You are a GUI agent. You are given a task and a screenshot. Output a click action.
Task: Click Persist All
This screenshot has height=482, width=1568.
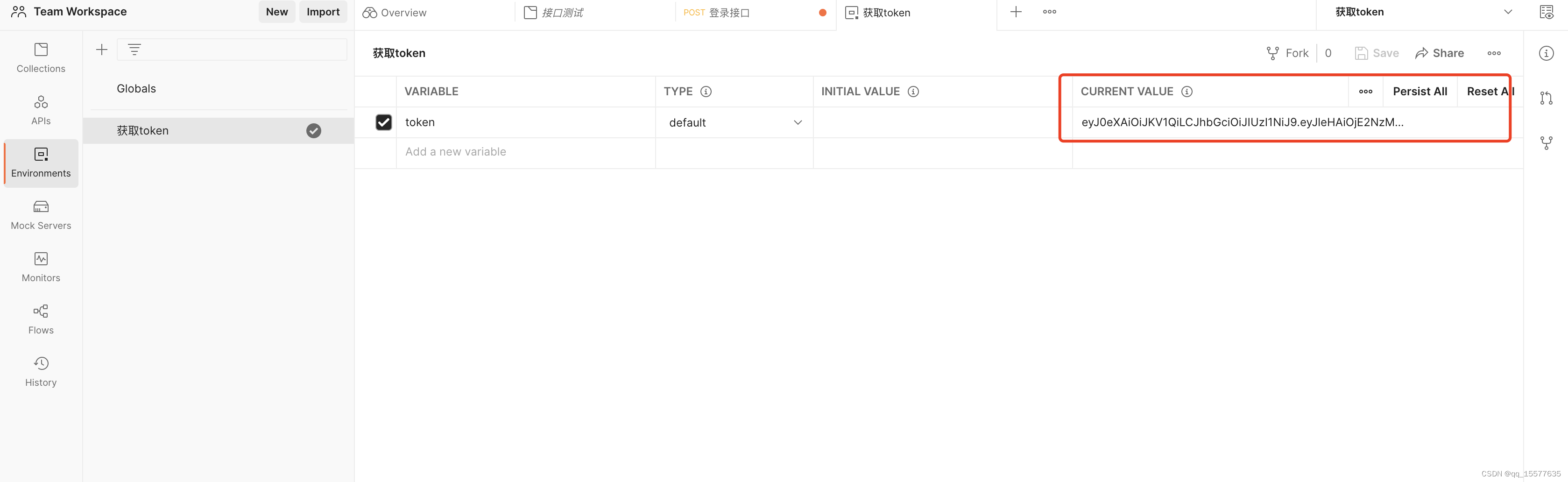[x=1420, y=91]
